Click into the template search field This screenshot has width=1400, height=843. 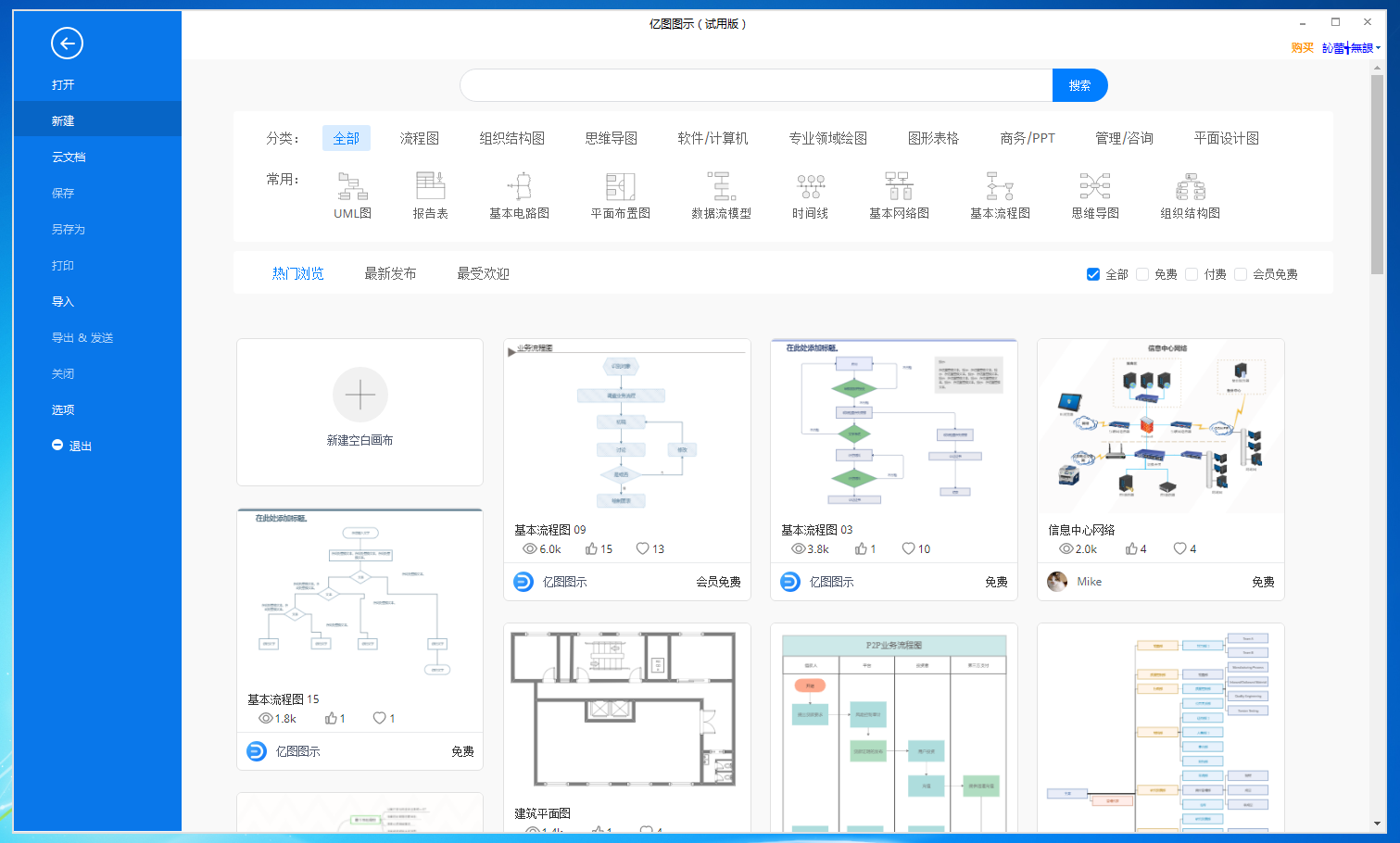(756, 85)
